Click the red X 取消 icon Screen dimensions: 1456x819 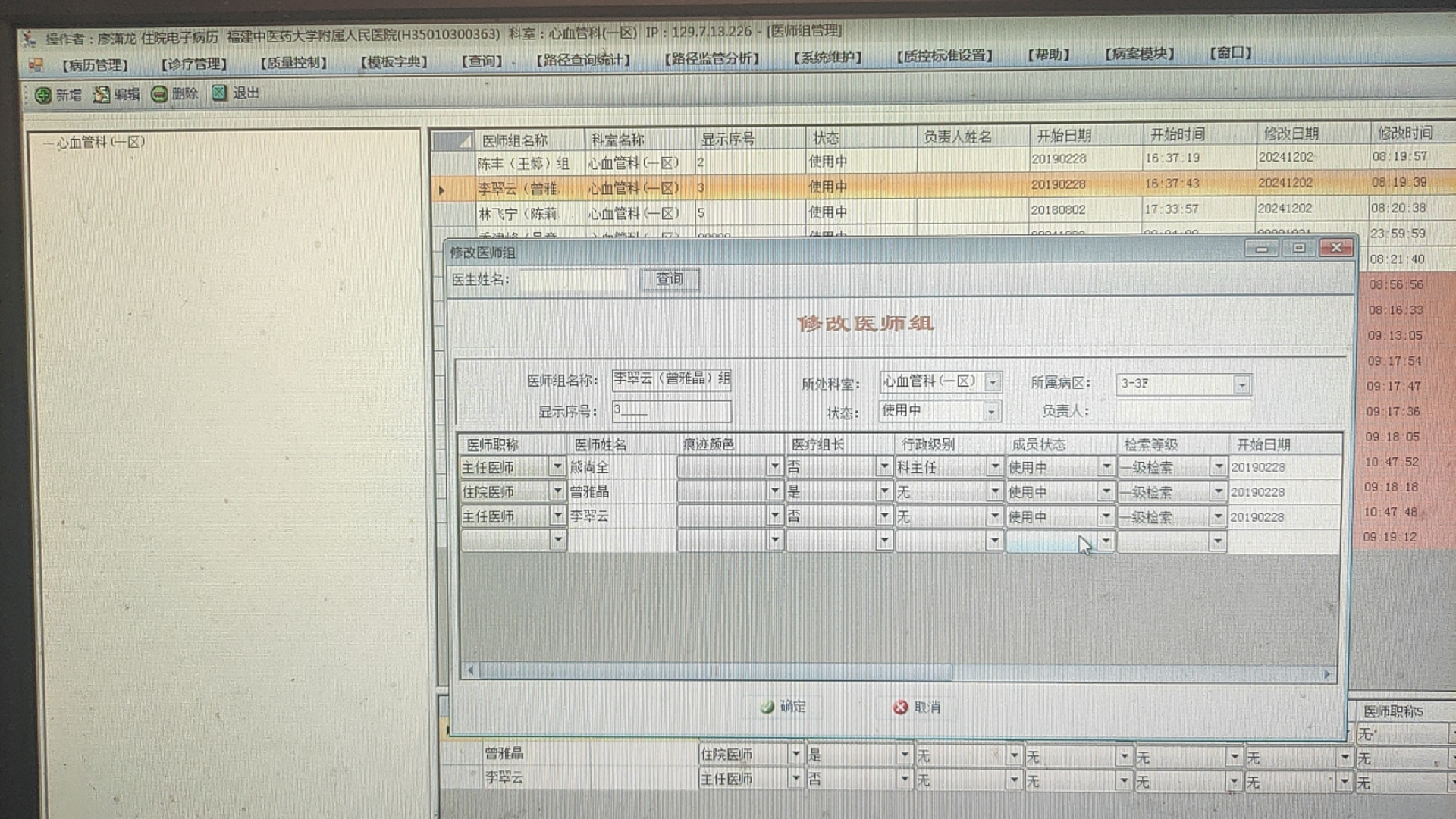(900, 707)
